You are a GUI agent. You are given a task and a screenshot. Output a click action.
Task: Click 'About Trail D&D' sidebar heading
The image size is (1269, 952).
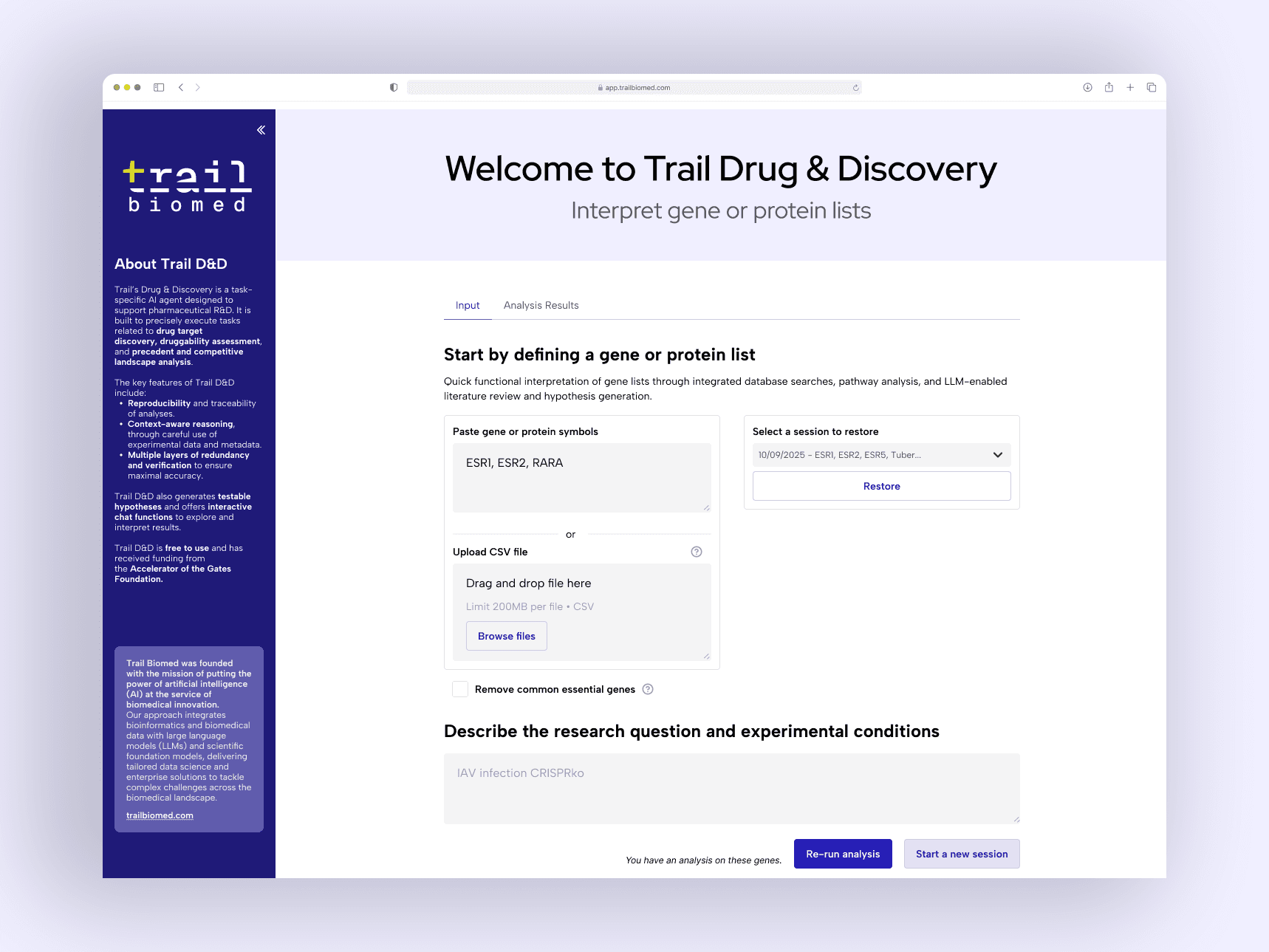(x=171, y=264)
